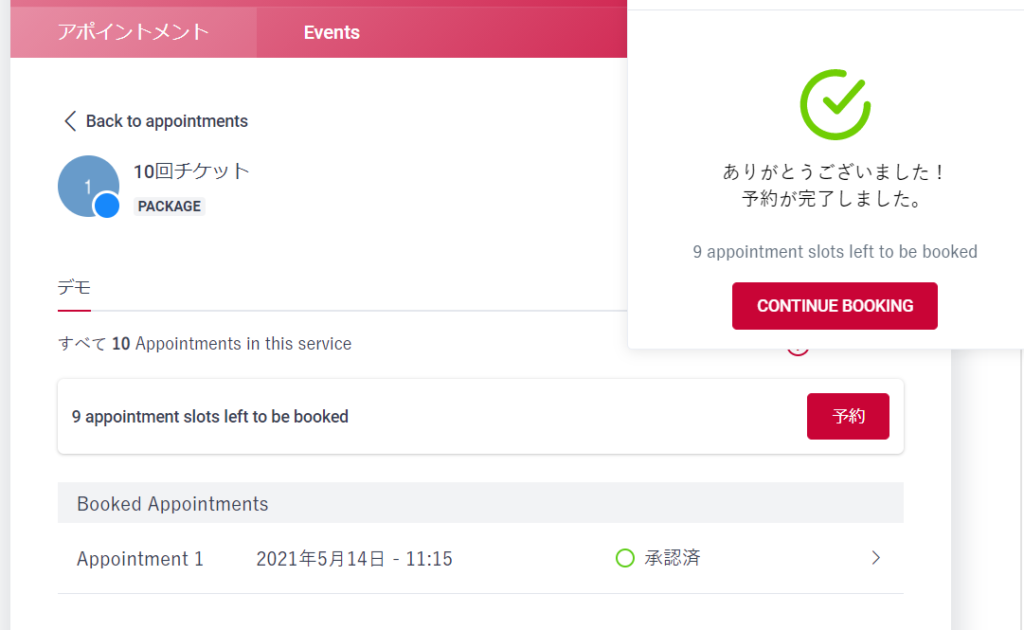
Task: Select the デモ service tab
Action: coord(74,288)
